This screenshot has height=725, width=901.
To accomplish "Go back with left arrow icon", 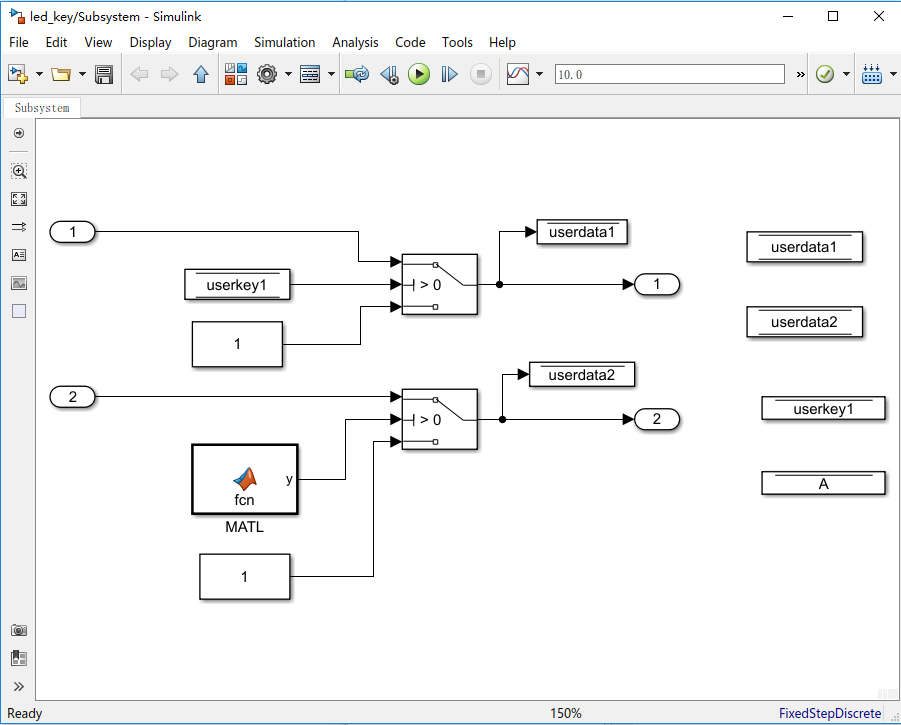I will pos(139,74).
